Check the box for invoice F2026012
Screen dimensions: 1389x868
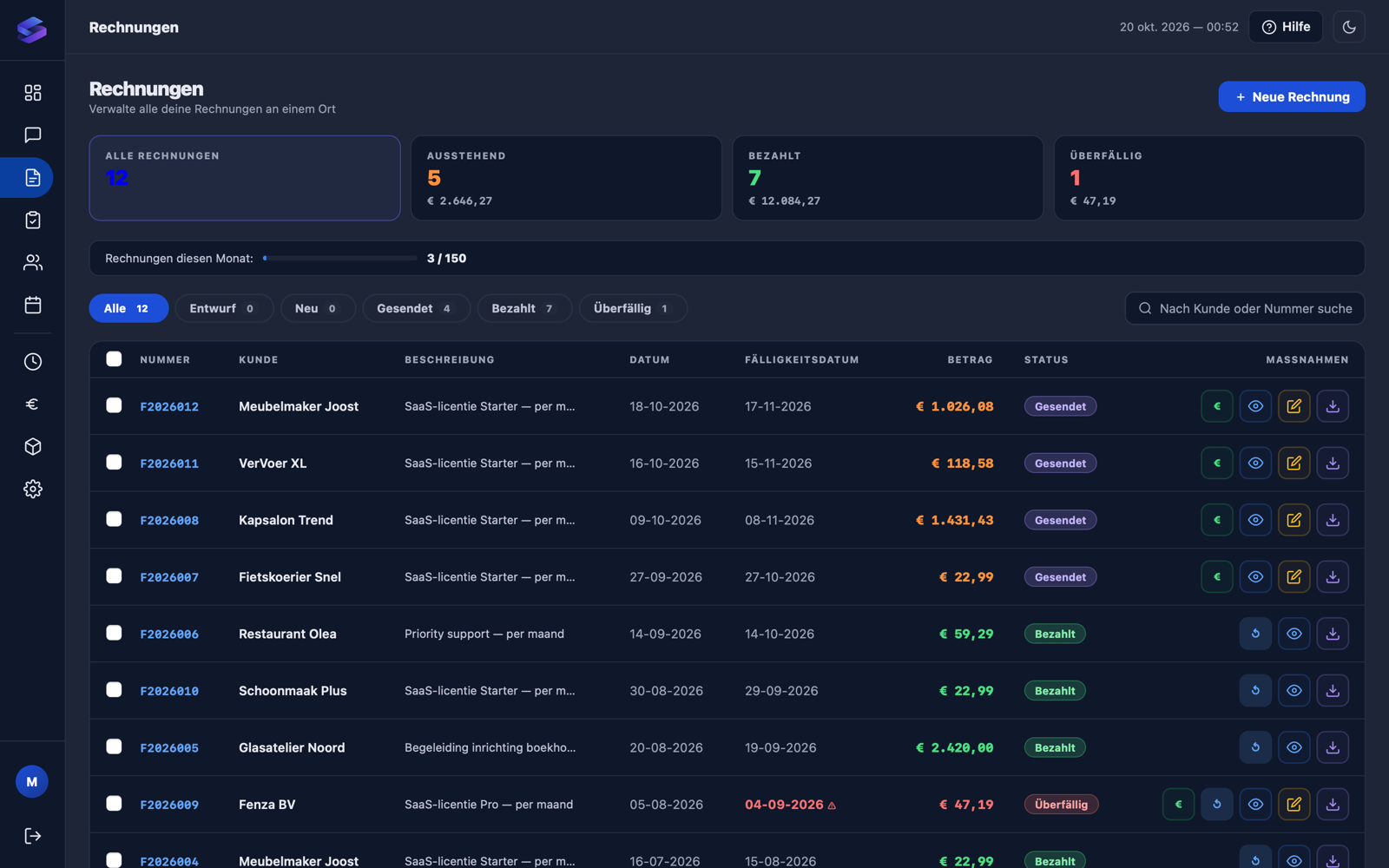114,405
